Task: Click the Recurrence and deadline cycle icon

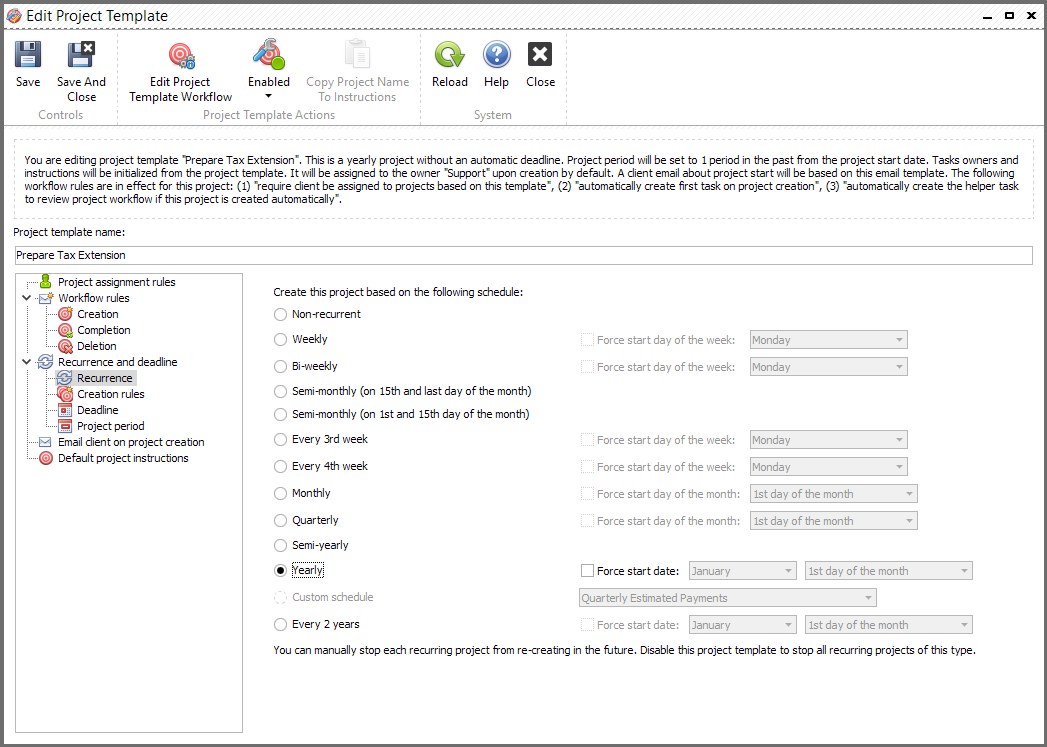Action: point(45,362)
